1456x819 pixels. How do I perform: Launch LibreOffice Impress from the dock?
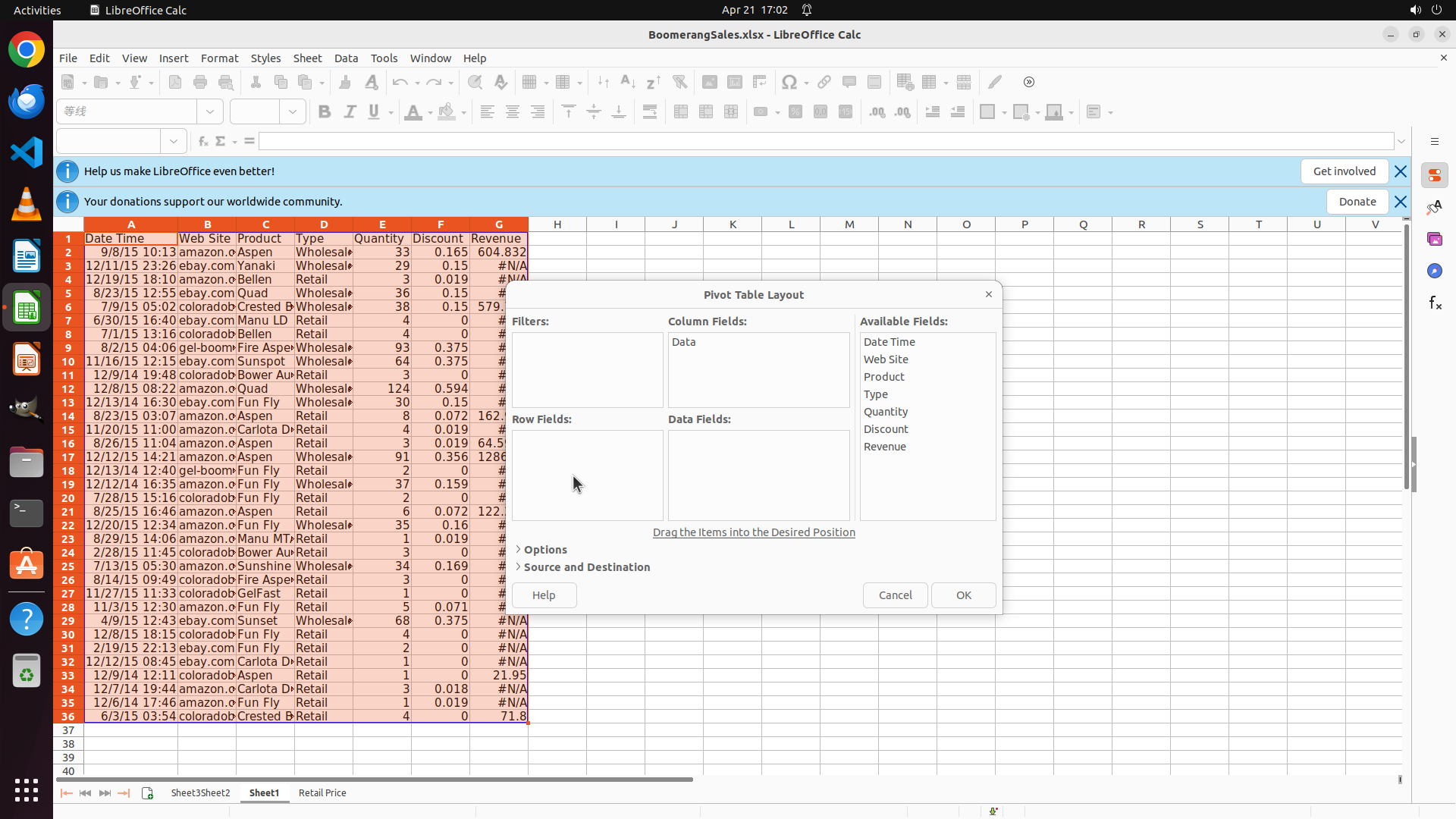(x=27, y=359)
